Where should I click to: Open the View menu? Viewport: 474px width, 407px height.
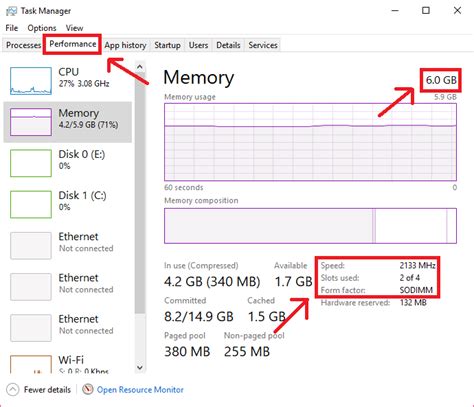point(74,28)
